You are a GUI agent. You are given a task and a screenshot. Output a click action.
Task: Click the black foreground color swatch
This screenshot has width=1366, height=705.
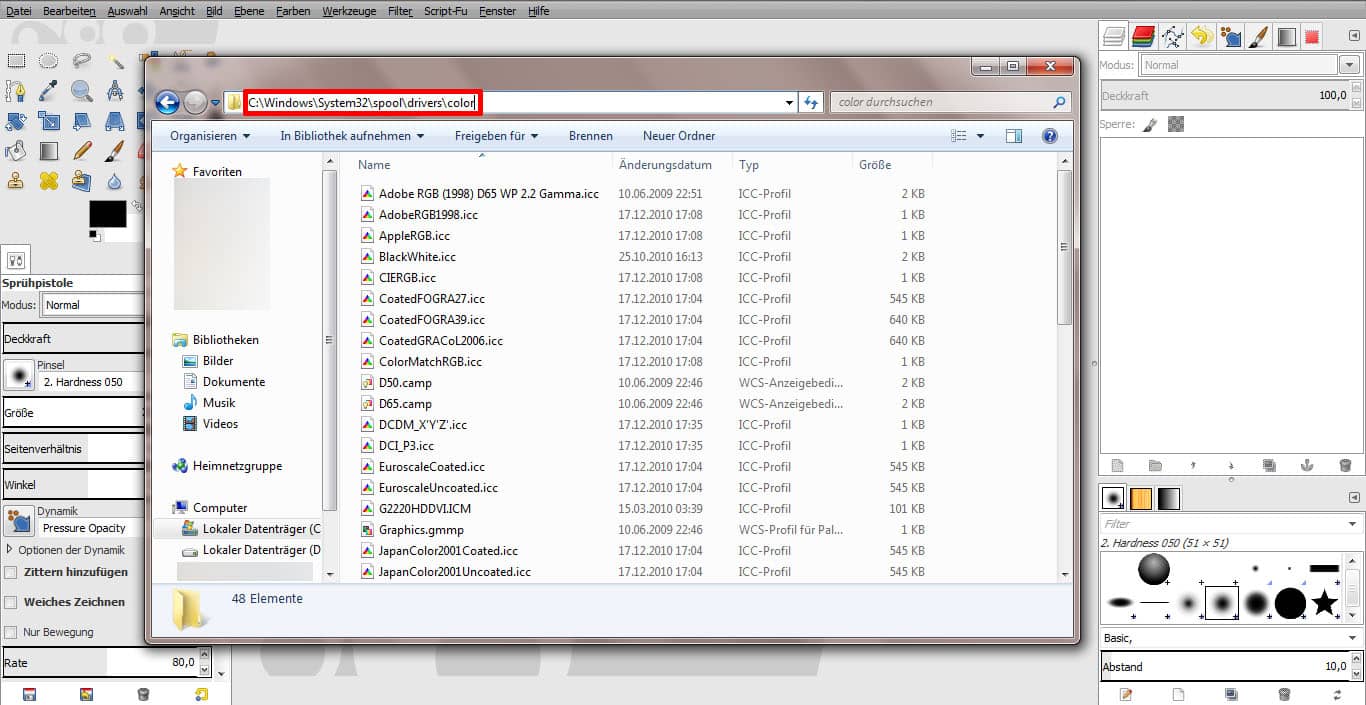(x=107, y=213)
